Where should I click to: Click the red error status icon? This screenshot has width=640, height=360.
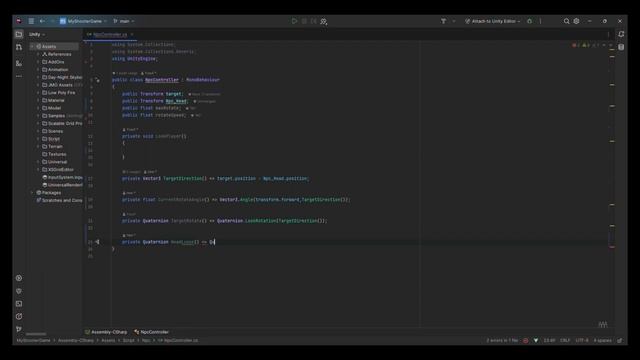click(526, 340)
